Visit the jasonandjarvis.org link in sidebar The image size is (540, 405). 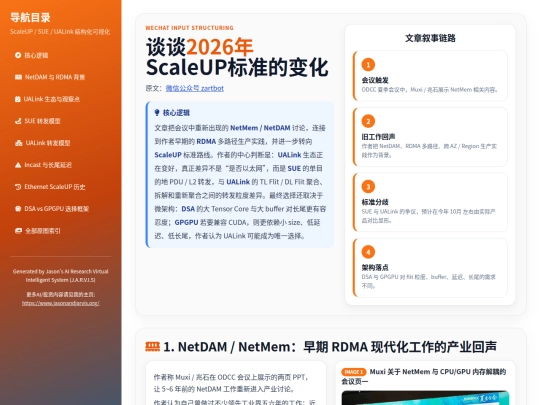pos(61,303)
